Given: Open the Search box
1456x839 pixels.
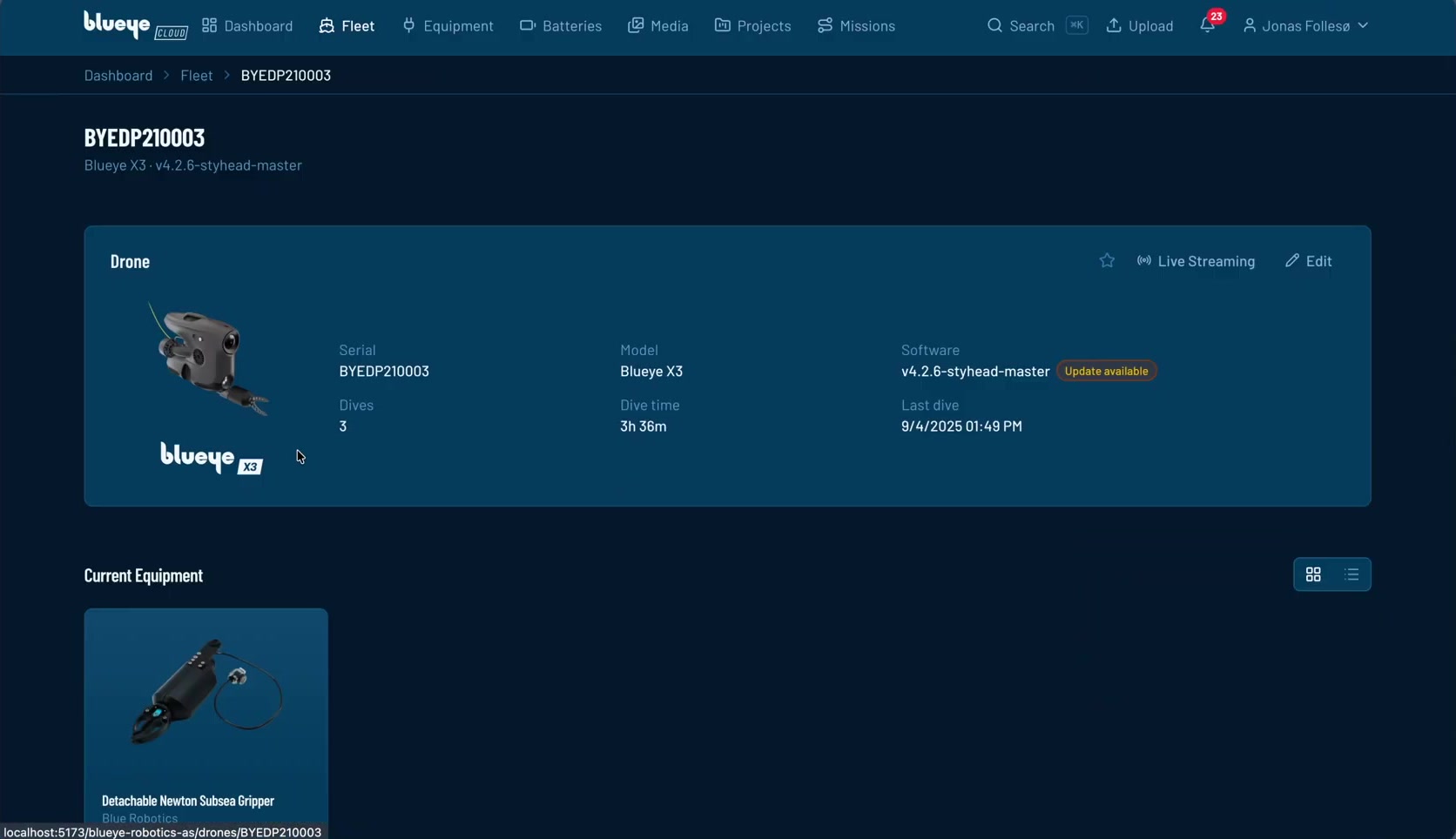Looking at the screenshot, I should pos(1037,26).
